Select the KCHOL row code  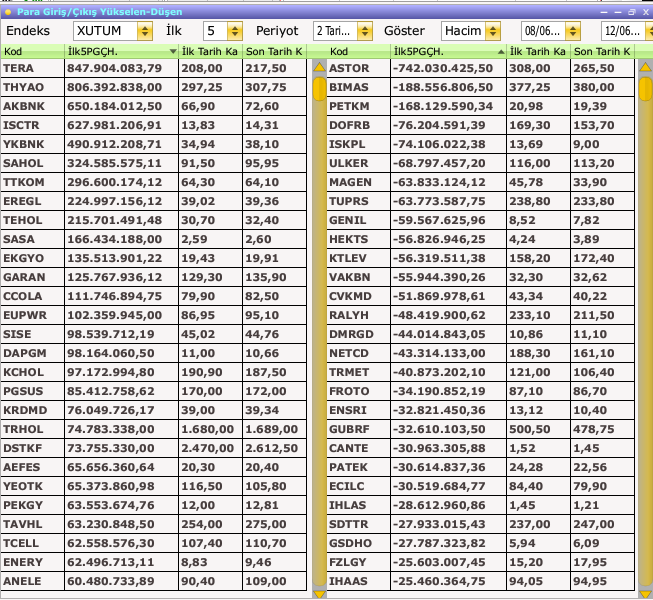tap(23, 372)
